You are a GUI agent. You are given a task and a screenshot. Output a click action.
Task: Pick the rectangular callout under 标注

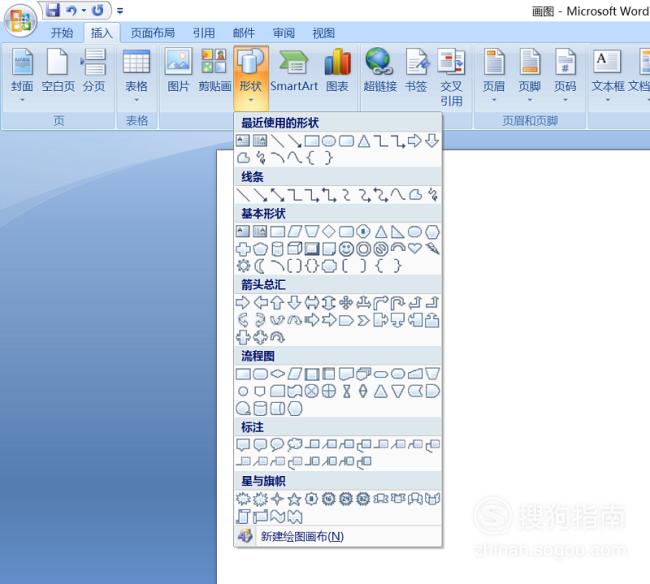click(243, 445)
